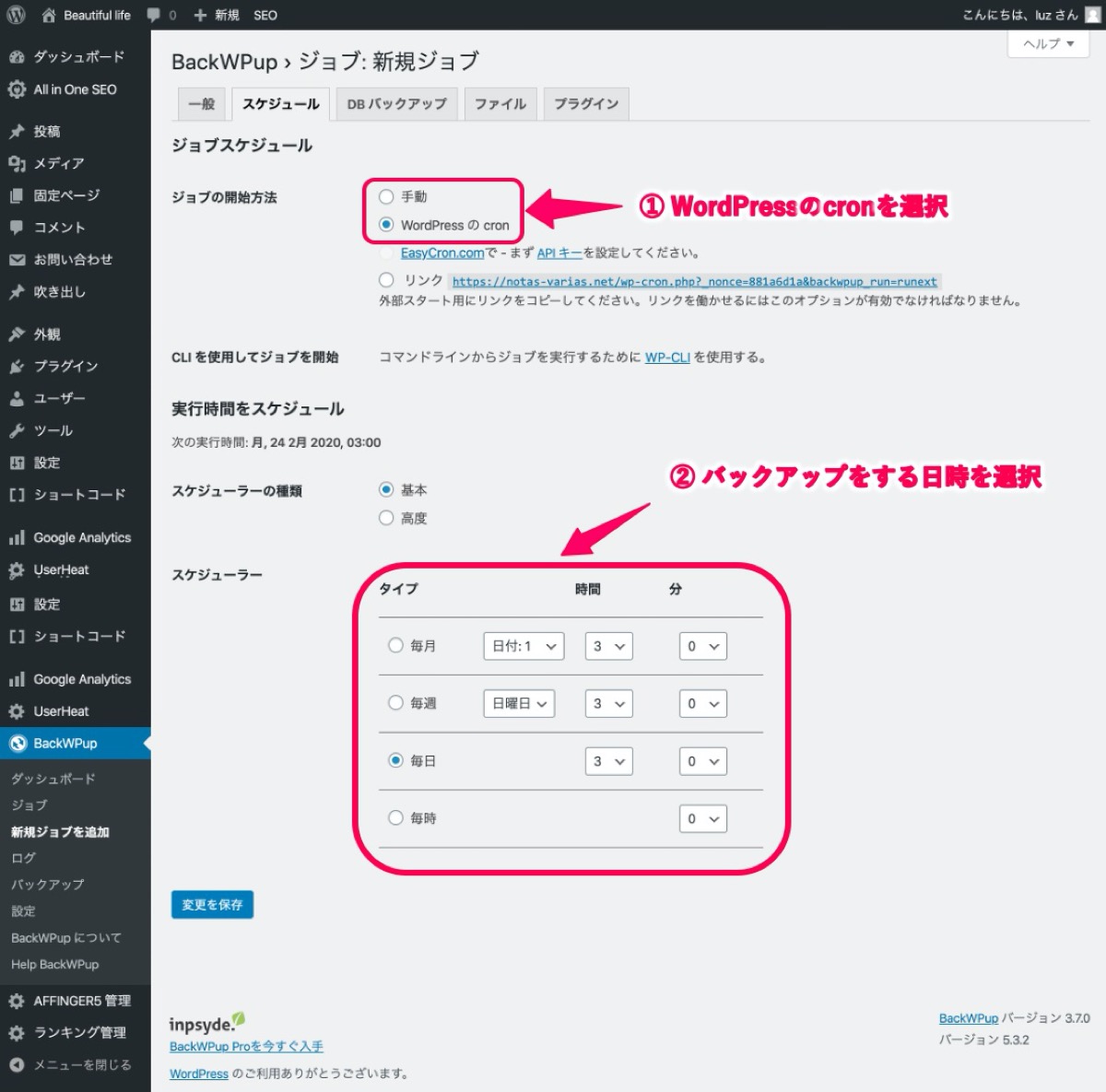
Task: Click the plus 新規 icon in admin bar
Action: (200, 16)
